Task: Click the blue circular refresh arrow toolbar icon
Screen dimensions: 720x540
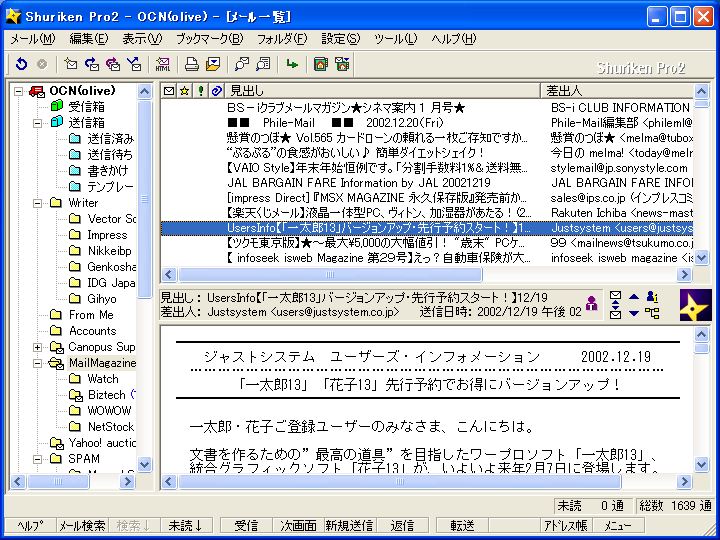Action: click(x=21, y=64)
